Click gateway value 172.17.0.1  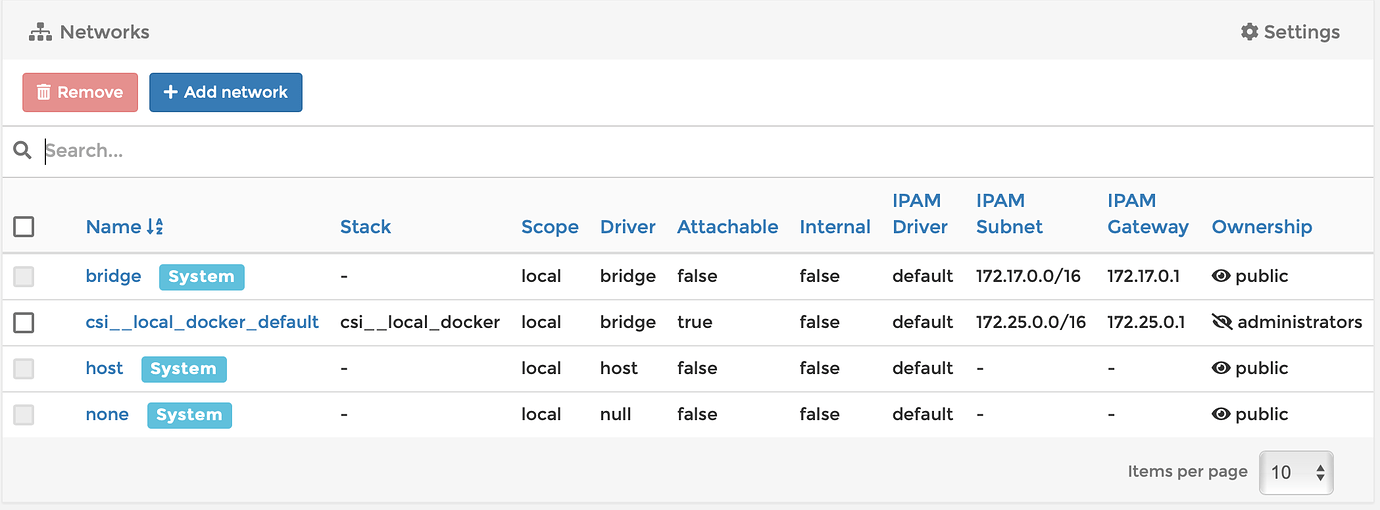(1145, 276)
